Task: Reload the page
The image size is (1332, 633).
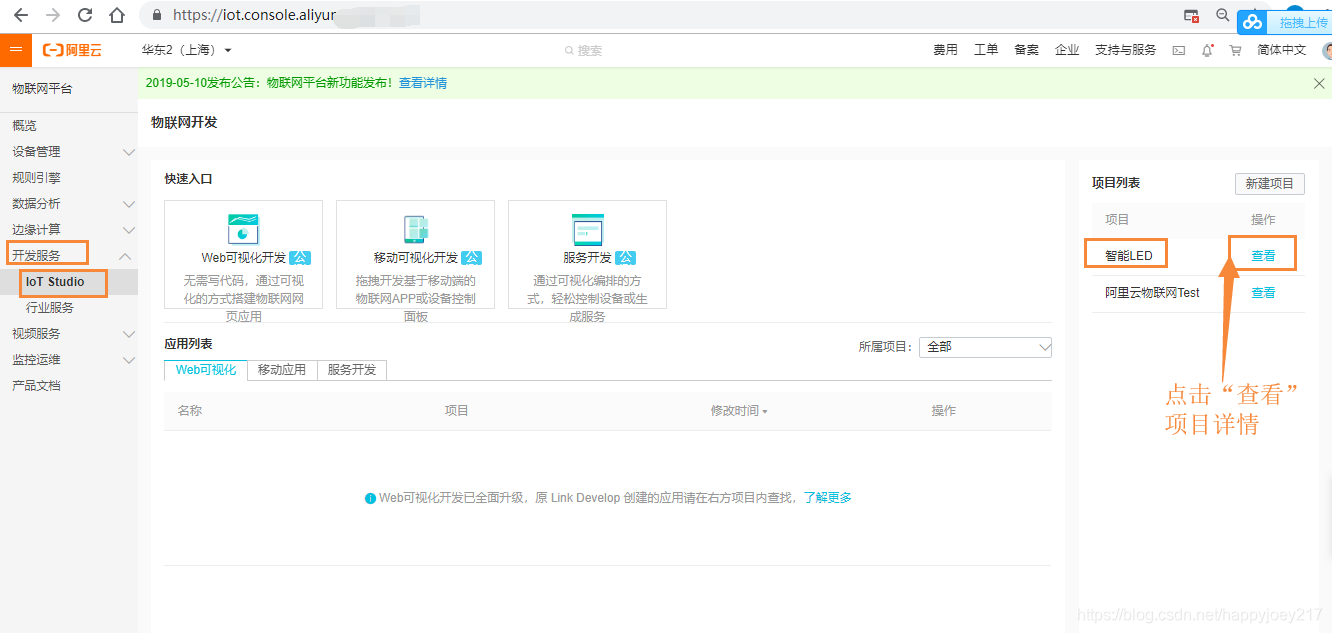Action: click(84, 15)
